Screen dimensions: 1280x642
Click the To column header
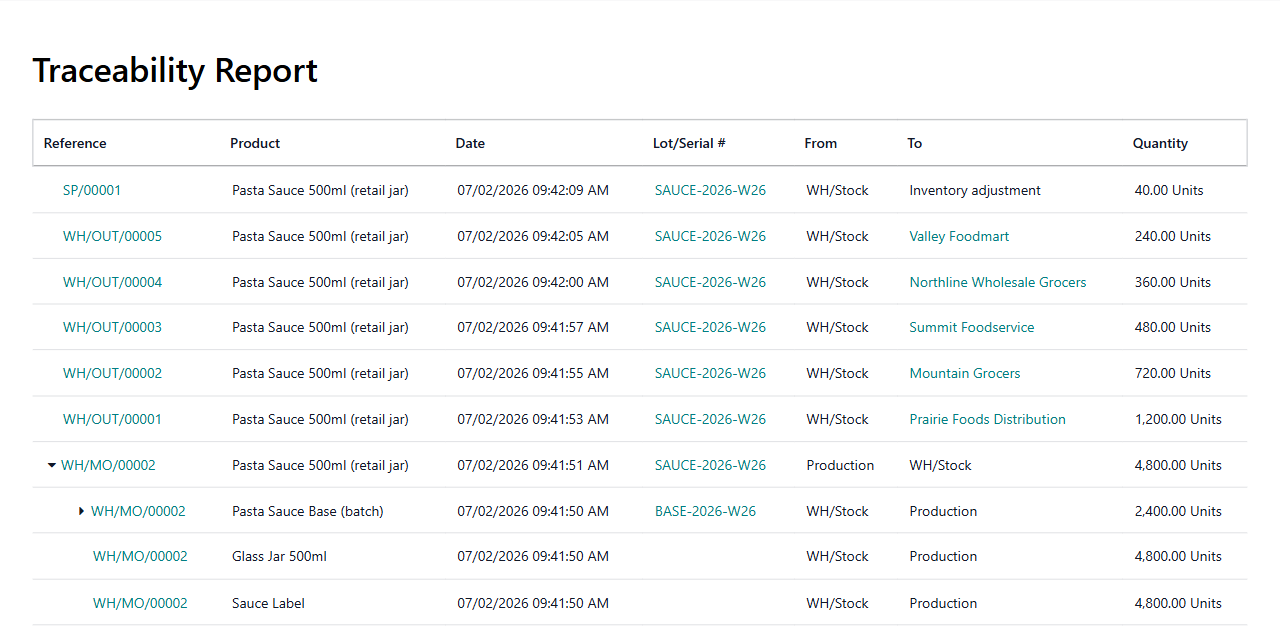914,143
